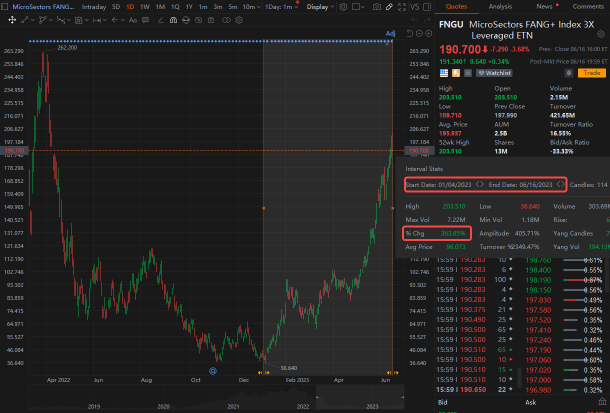Image resolution: width=610 pixels, height=413 pixels.
Task: Click the text annotation Aa tool
Action: pyautogui.click(x=133, y=20)
